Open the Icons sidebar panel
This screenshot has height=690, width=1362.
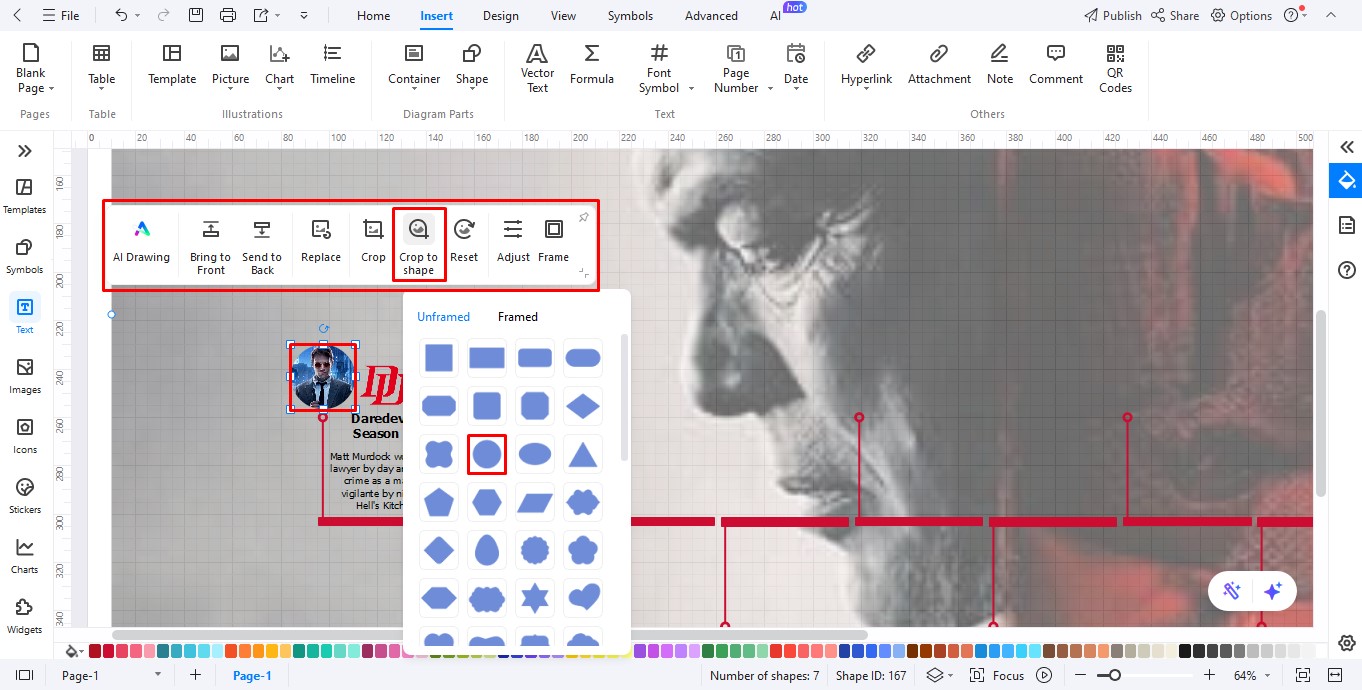[25, 435]
